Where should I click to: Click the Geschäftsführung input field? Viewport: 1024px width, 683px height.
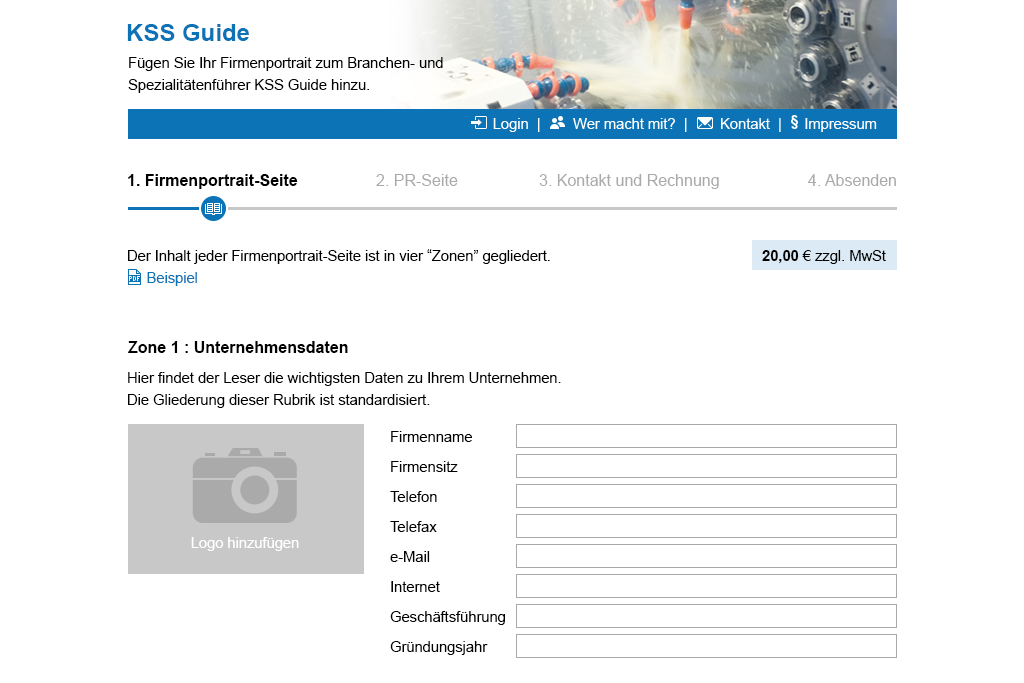point(706,616)
